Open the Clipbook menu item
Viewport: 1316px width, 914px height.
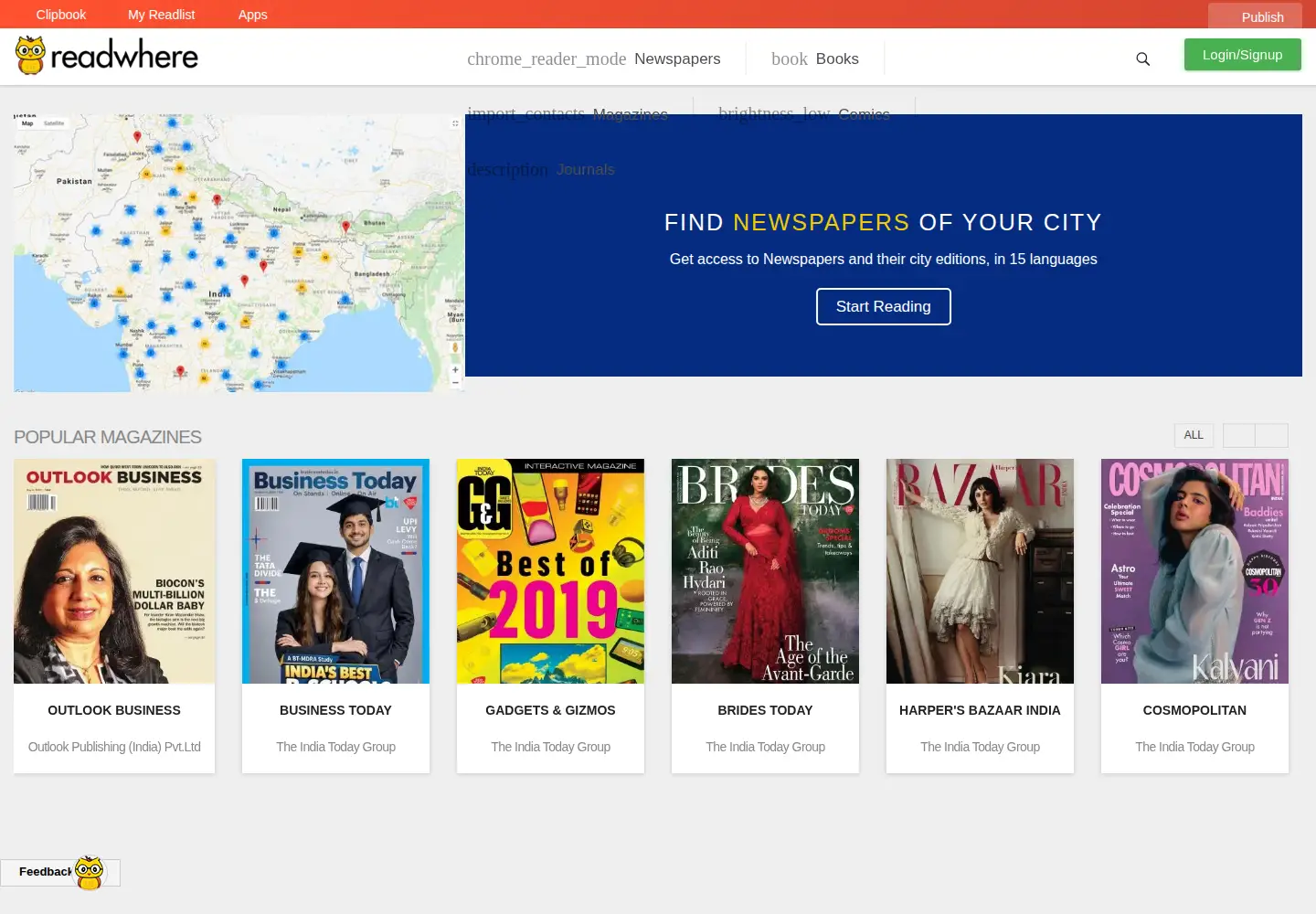61,15
